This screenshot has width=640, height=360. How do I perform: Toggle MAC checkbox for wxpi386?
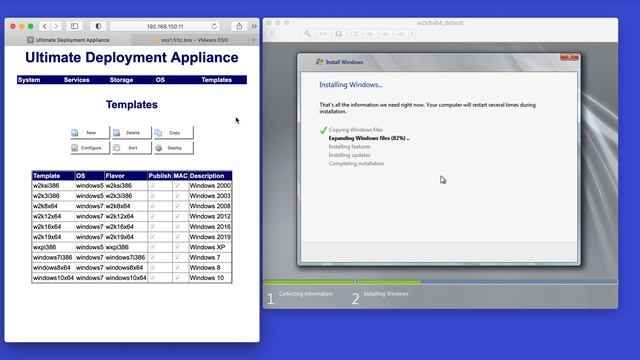[178, 247]
